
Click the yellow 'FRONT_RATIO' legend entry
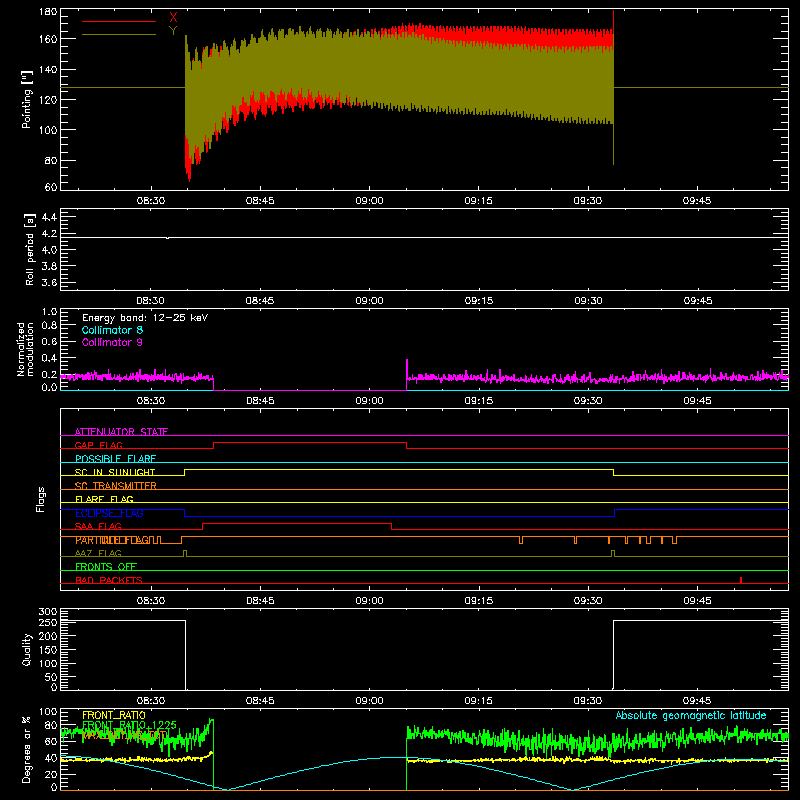[x=114, y=715]
